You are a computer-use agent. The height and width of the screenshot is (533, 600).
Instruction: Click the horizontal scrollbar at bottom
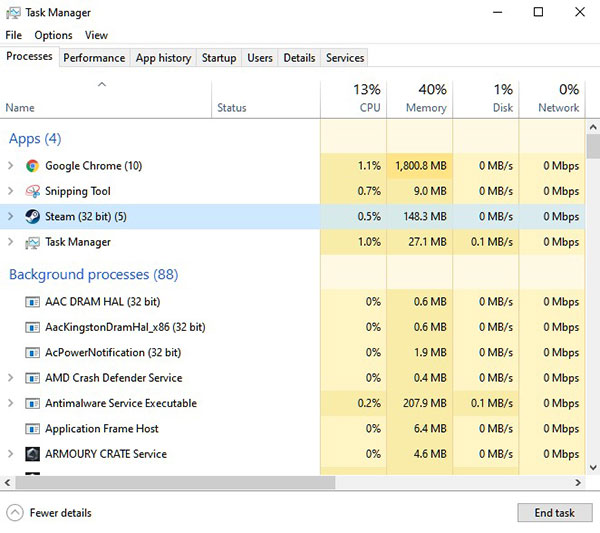click(170, 482)
